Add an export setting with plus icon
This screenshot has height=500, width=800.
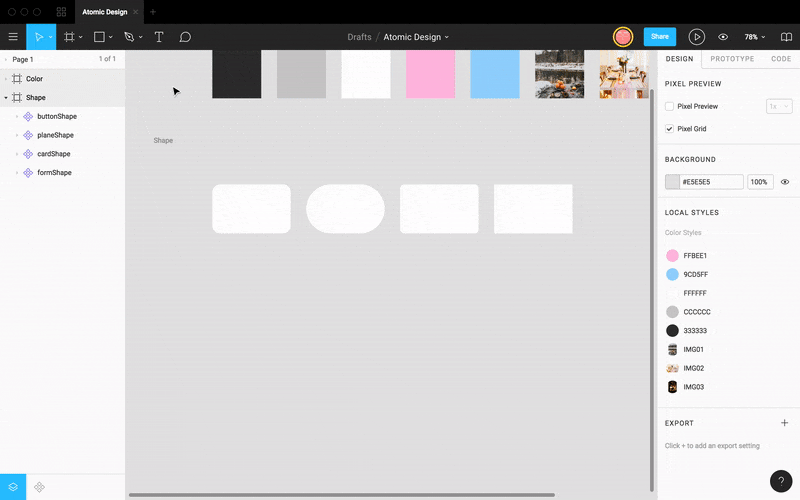coord(784,422)
